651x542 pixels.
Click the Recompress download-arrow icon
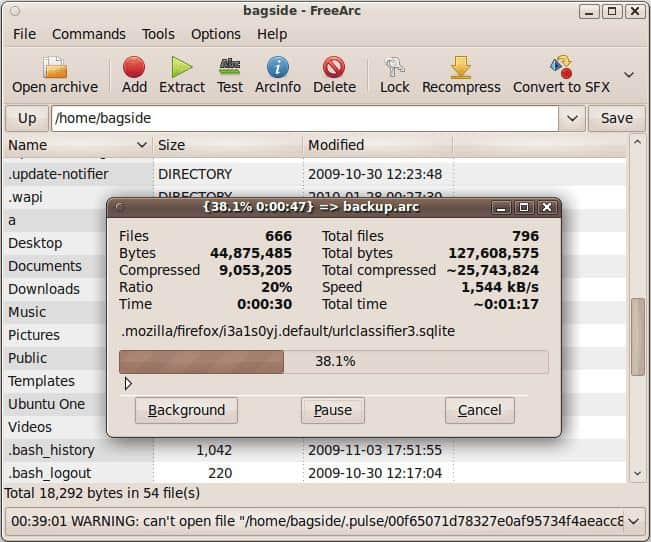461,67
